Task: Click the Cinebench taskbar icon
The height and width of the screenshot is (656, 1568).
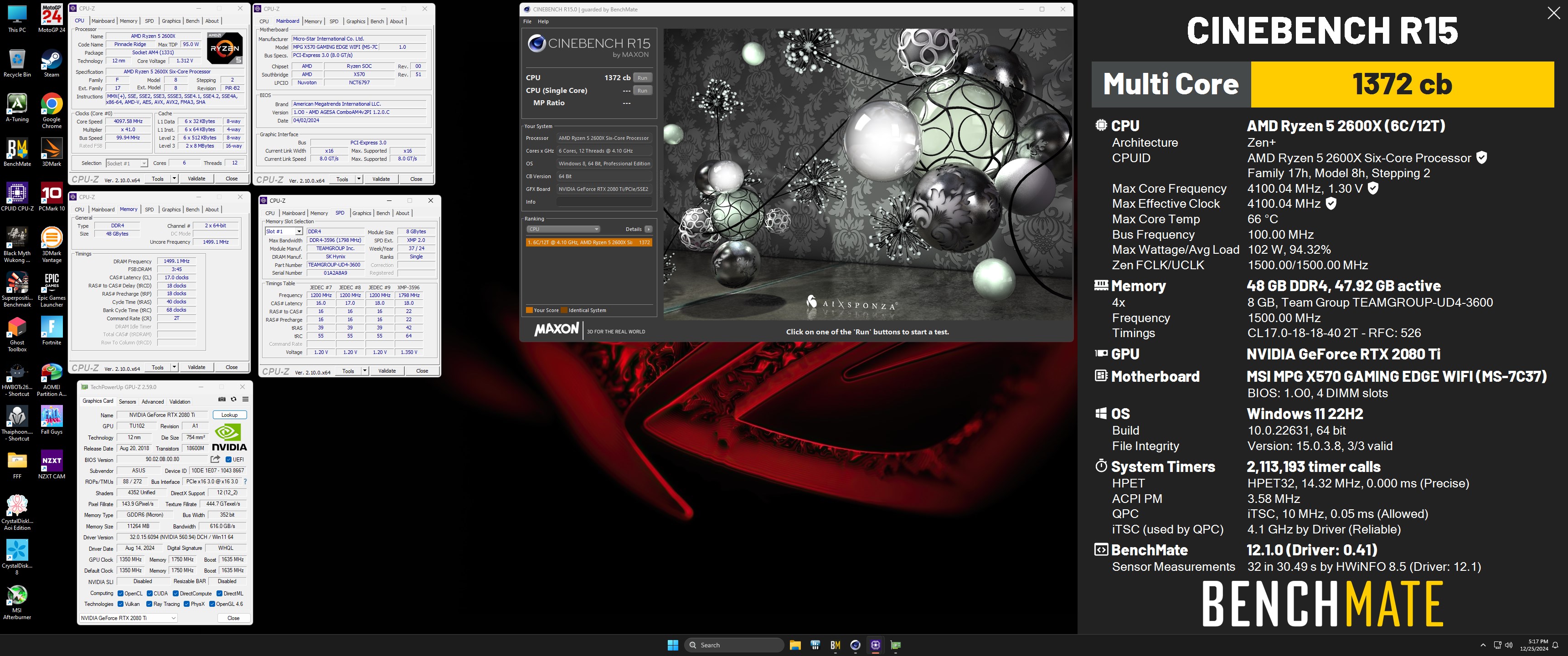Action: point(855,645)
